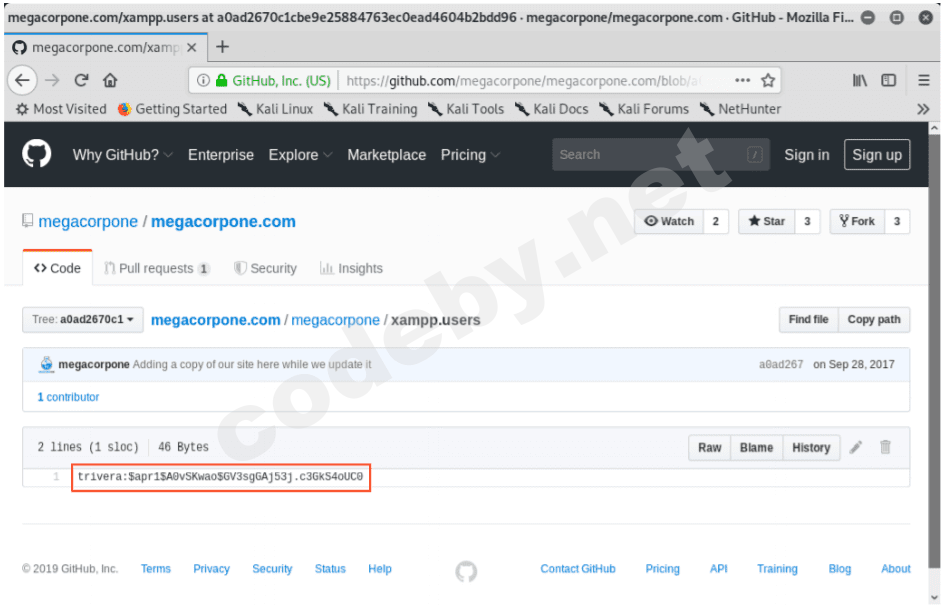Expand the Pricing dropdown in header
The width and height of the screenshot is (943, 609).
[470, 155]
